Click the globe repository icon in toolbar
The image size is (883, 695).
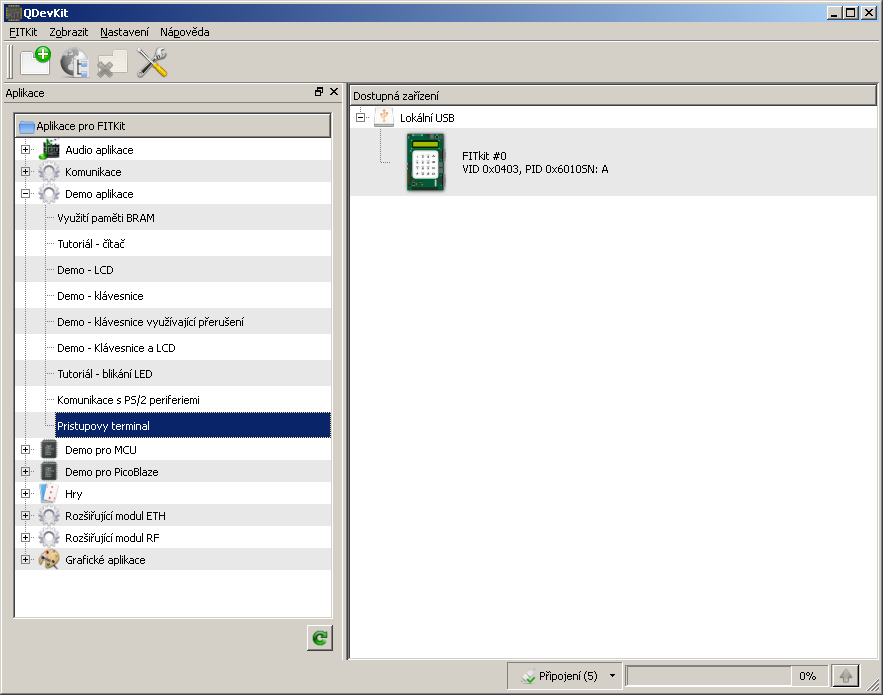pyautogui.click(x=75, y=62)
